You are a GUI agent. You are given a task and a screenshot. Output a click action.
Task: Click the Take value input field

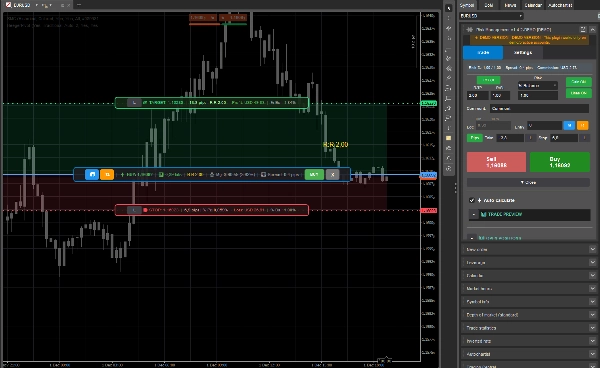point(510,138)
